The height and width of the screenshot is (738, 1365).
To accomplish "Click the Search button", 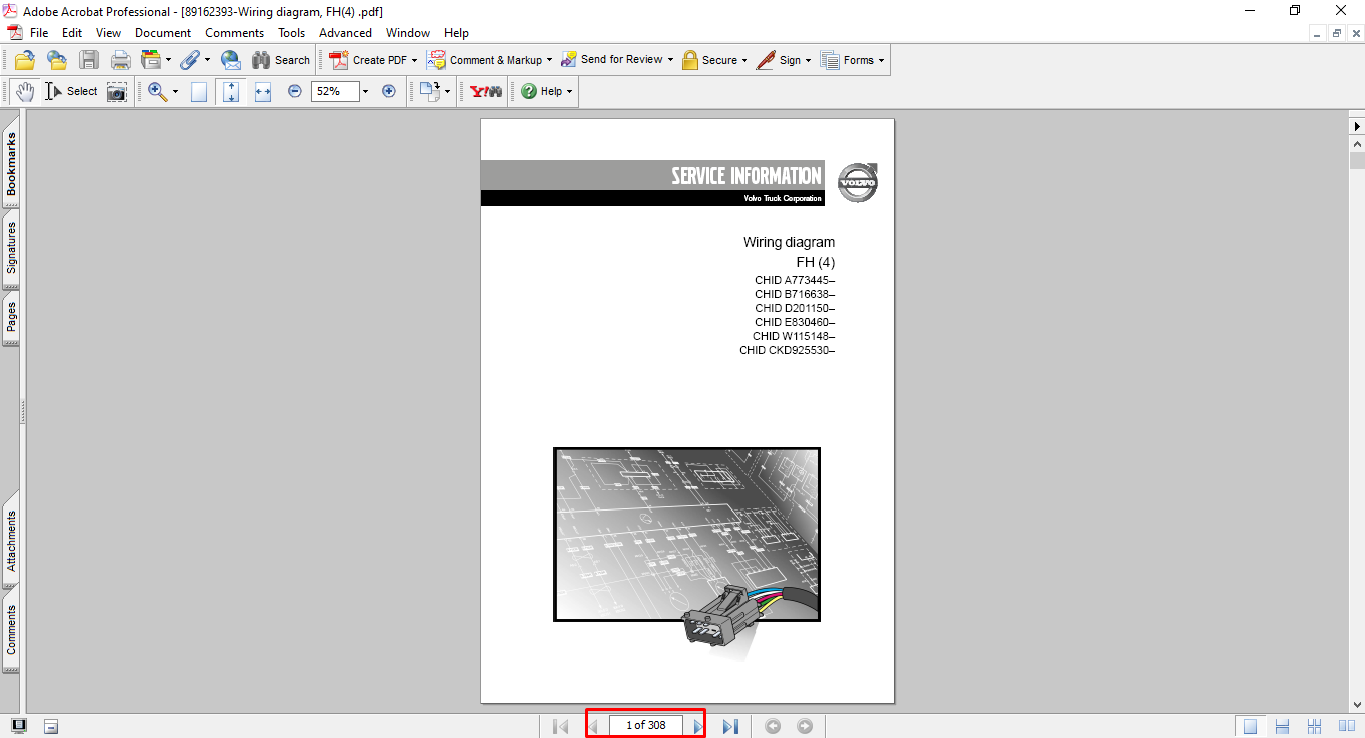I will [281, 60].
